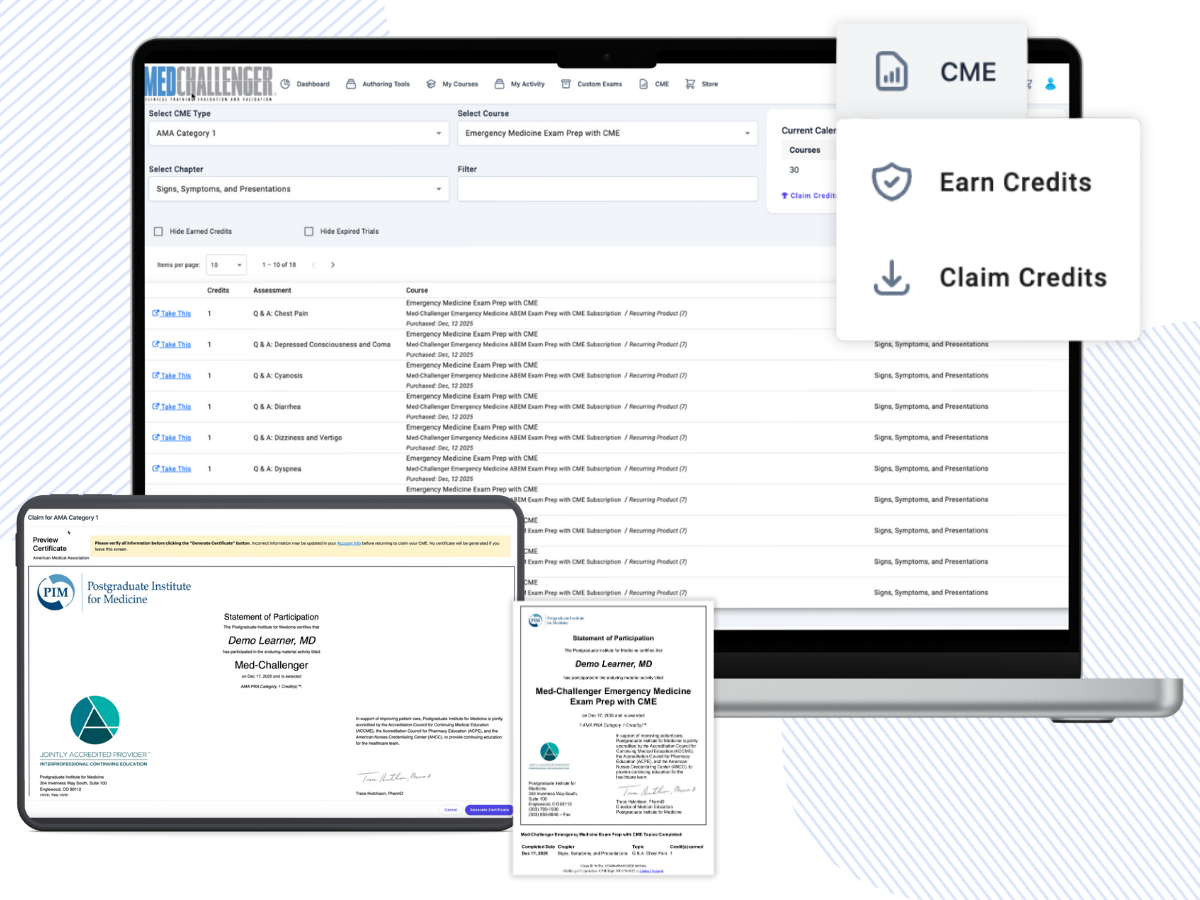View My Activity page
Image resolution: width=1200 pixels, height=900 pixels.
point(527,84)
